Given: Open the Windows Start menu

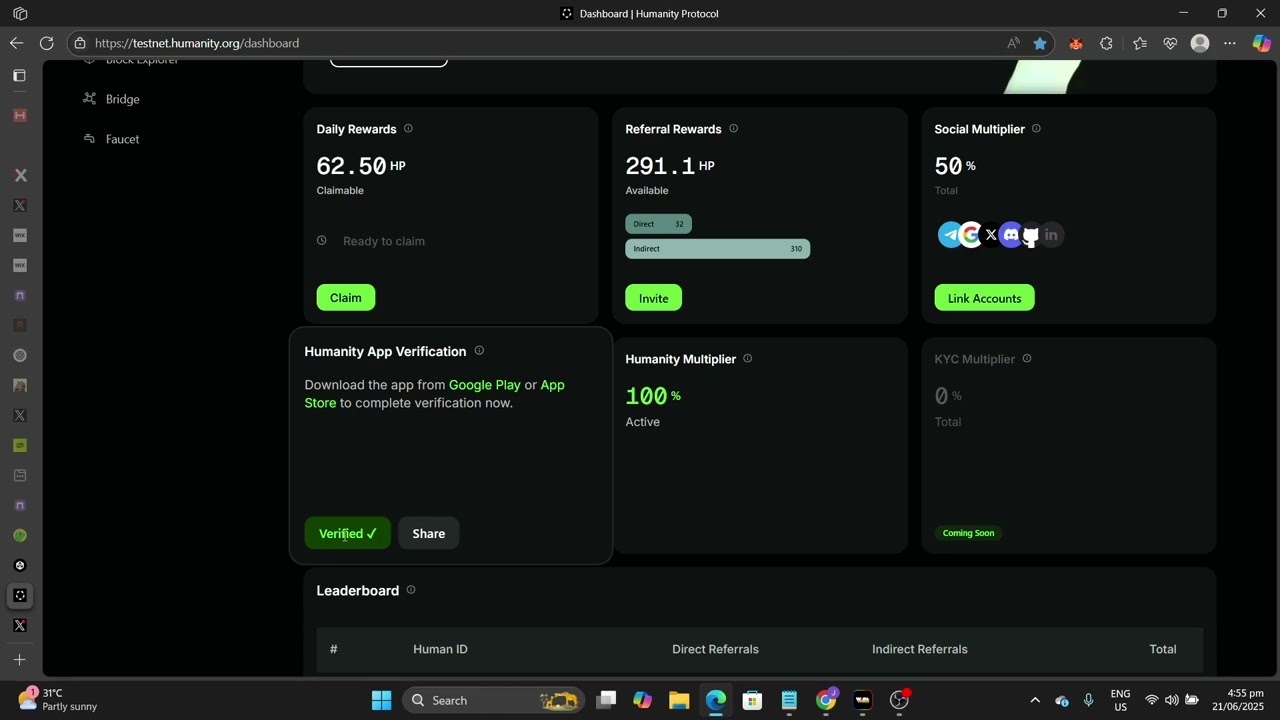Looking at the screenshot, I should [382, 700].
